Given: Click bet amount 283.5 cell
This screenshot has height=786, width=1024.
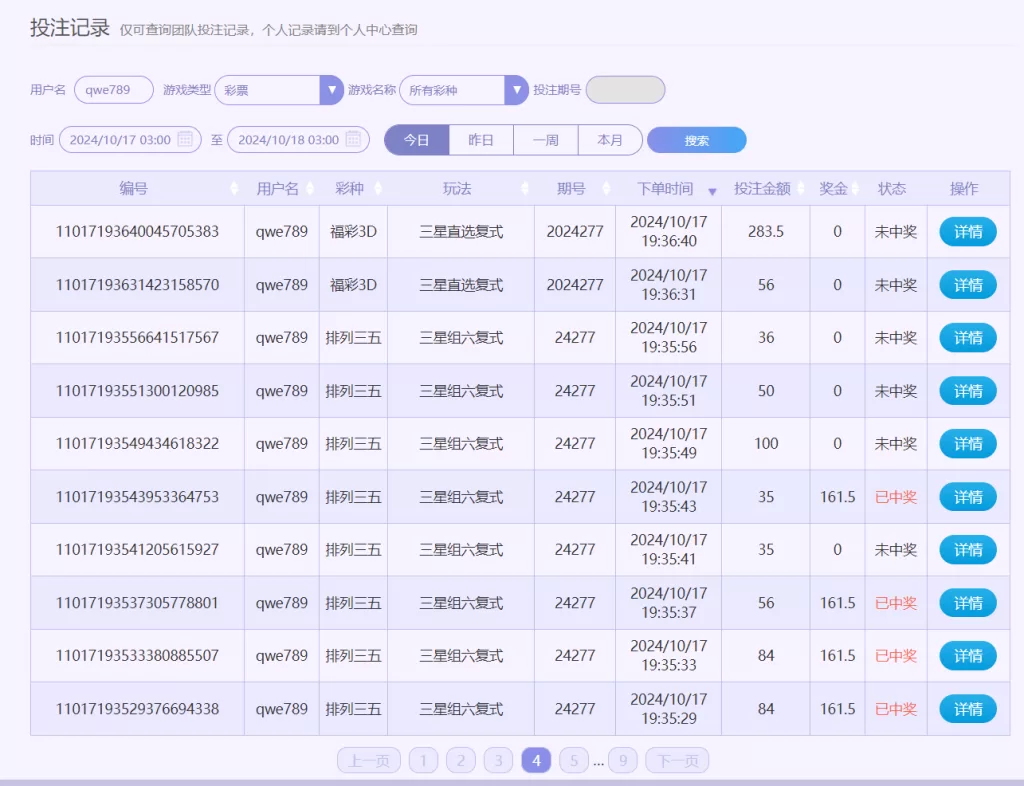Looking at the screenshot, I should pos(765,232).
